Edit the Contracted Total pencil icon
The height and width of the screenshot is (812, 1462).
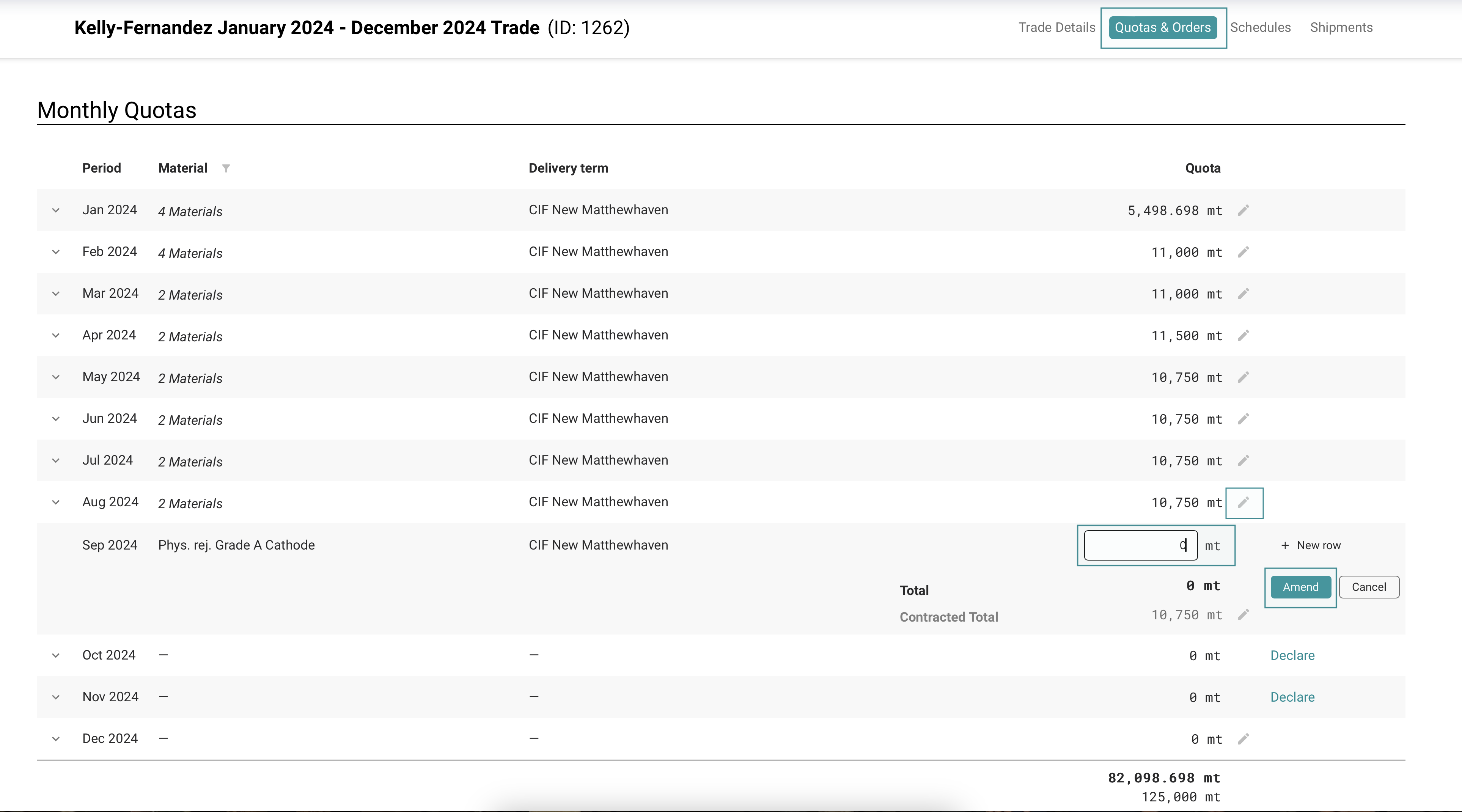click(1243, 615)
